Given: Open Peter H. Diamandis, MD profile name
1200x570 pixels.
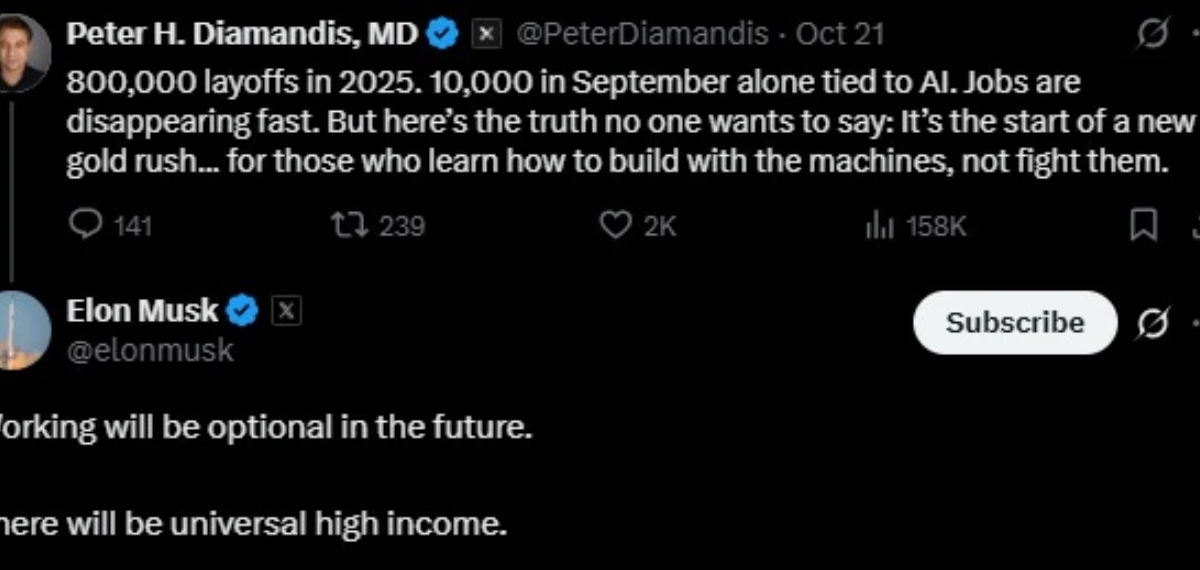Looking at the screenshot, I should 241,35.
